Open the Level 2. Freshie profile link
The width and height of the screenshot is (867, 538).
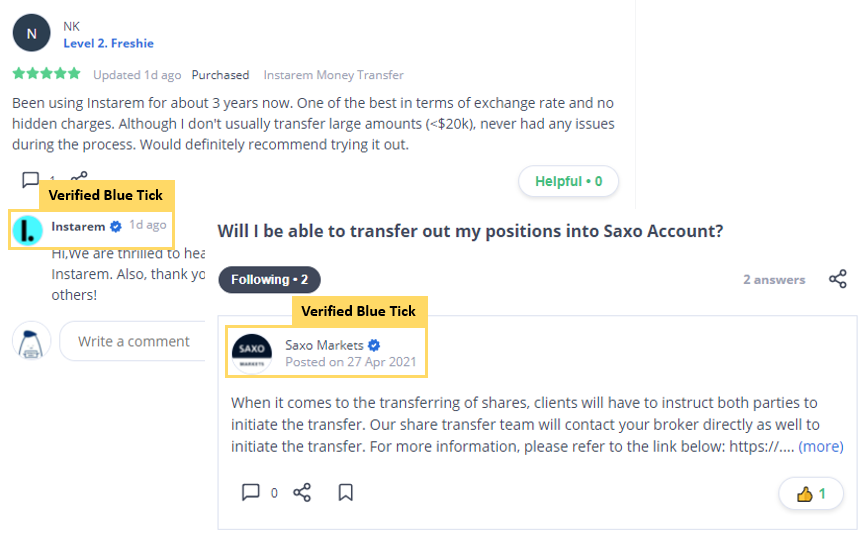click(108, 43)
